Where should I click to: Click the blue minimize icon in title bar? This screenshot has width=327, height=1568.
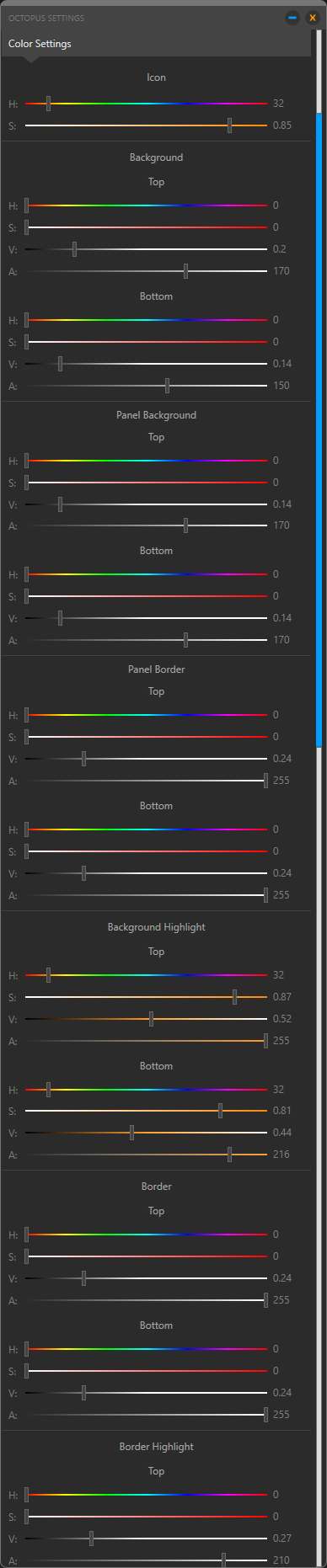(x=292, y=17)
